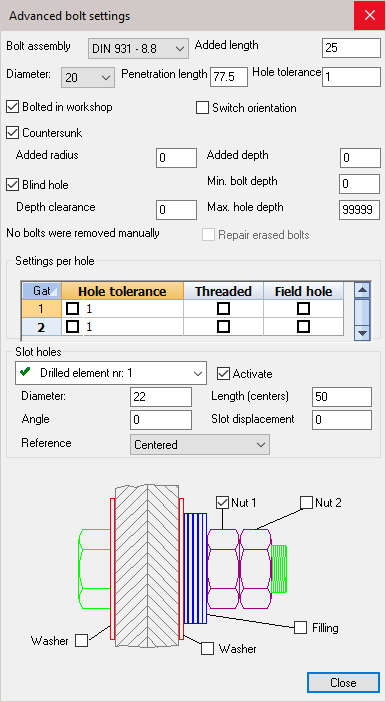Select the Hole tolerance column header

(x=122, y=291)
